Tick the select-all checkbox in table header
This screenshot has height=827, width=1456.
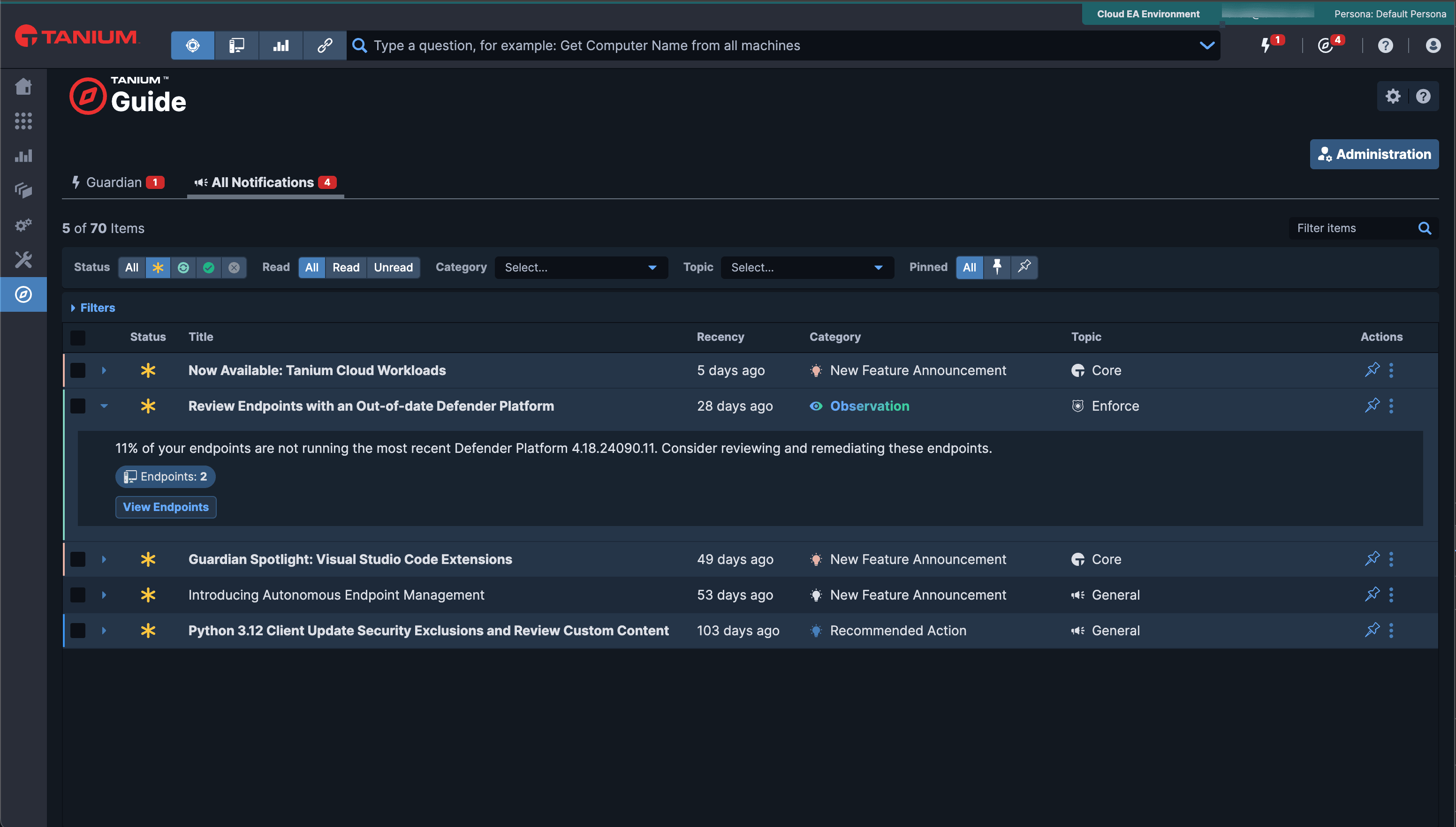pyautogui.click(x=78, y=338)
